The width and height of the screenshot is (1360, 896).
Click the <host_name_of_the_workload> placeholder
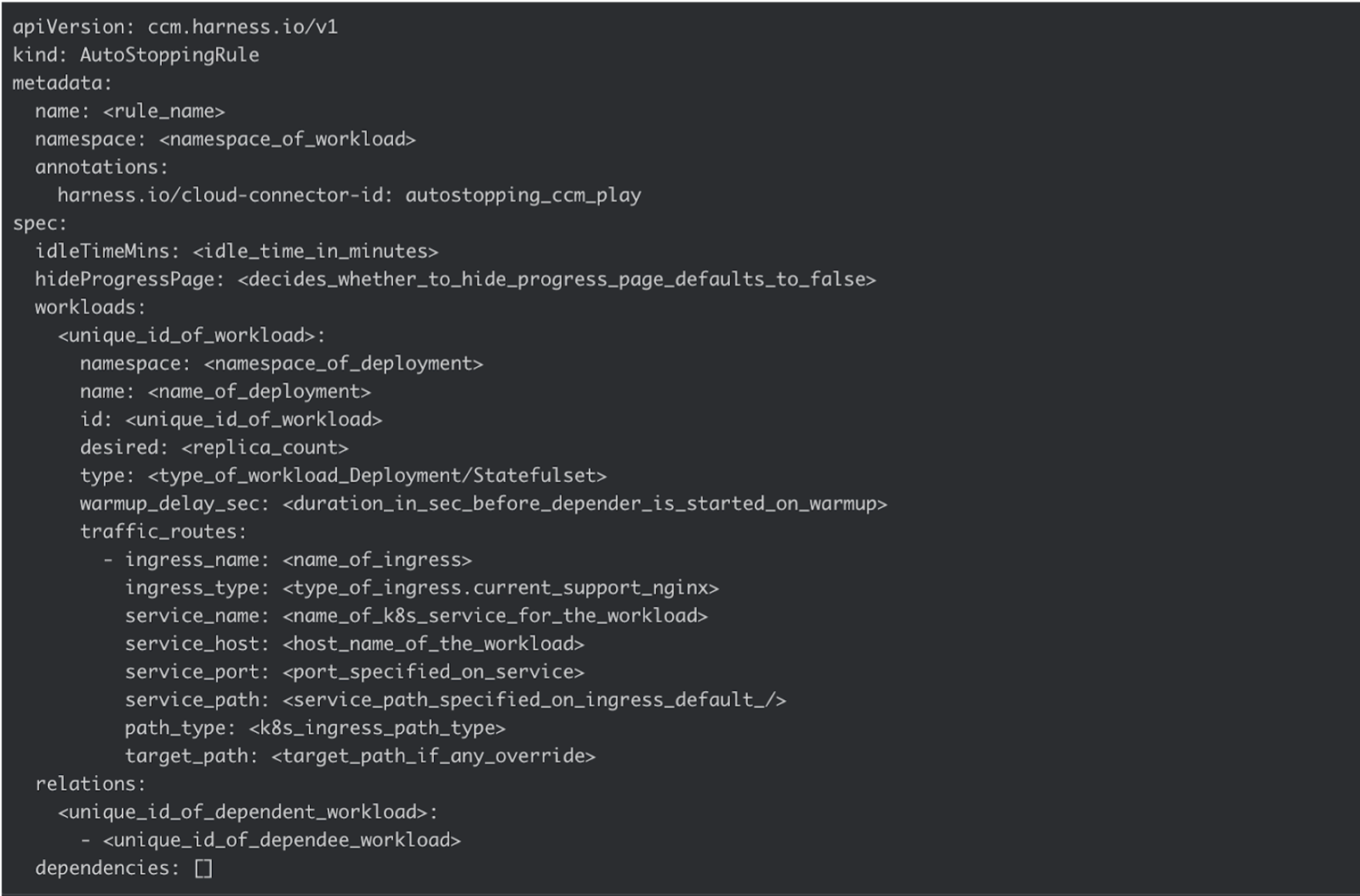coord(433,644)
